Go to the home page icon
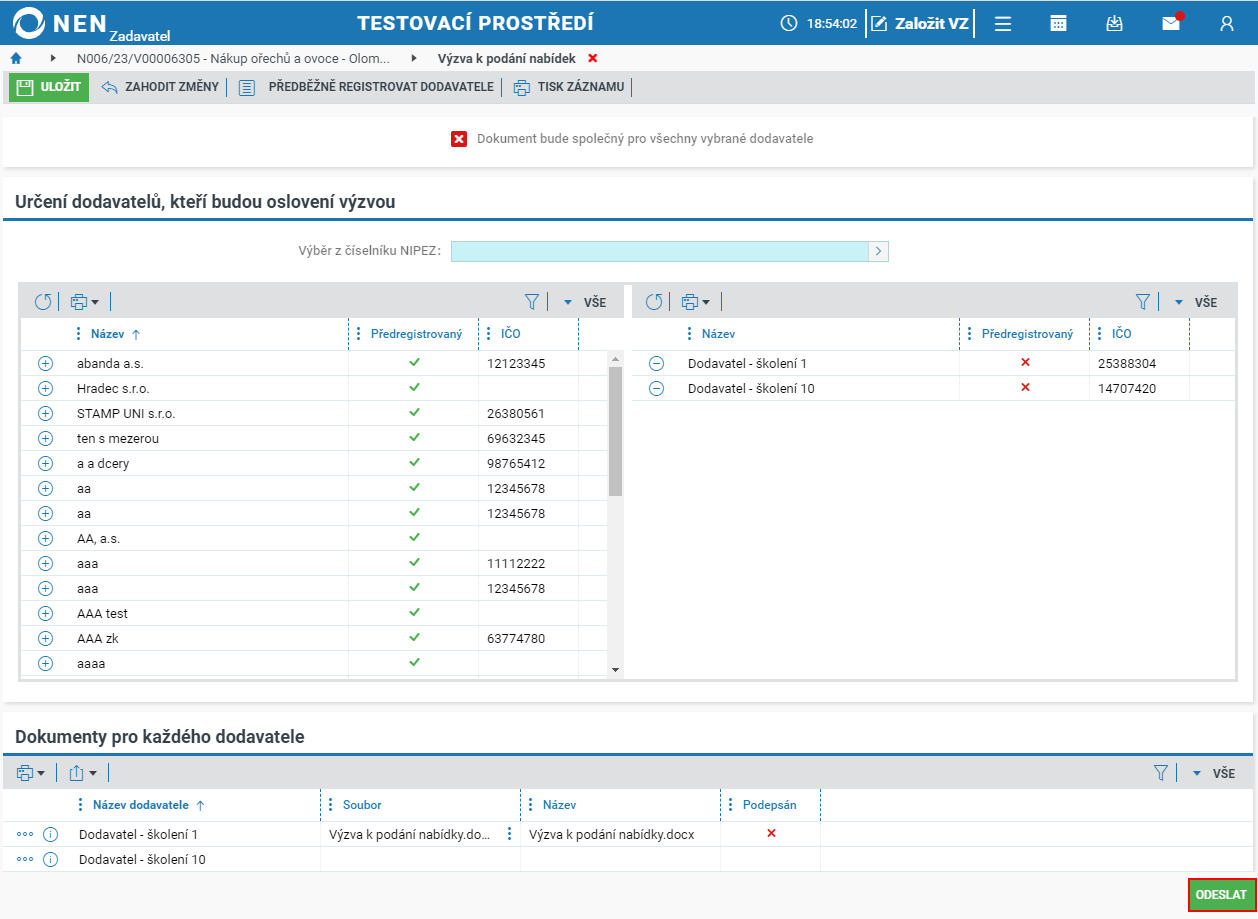 (16, 58)
